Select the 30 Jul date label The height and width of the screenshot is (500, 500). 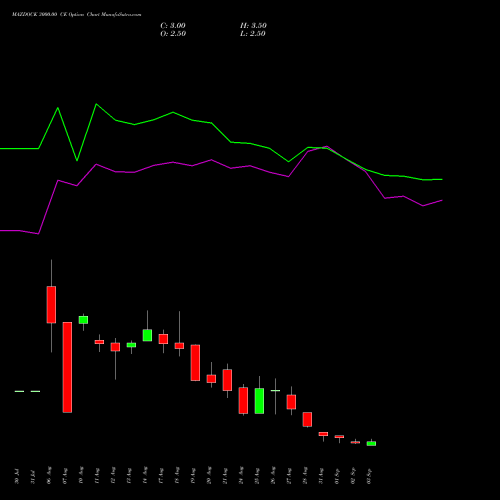tap(17, 476)
